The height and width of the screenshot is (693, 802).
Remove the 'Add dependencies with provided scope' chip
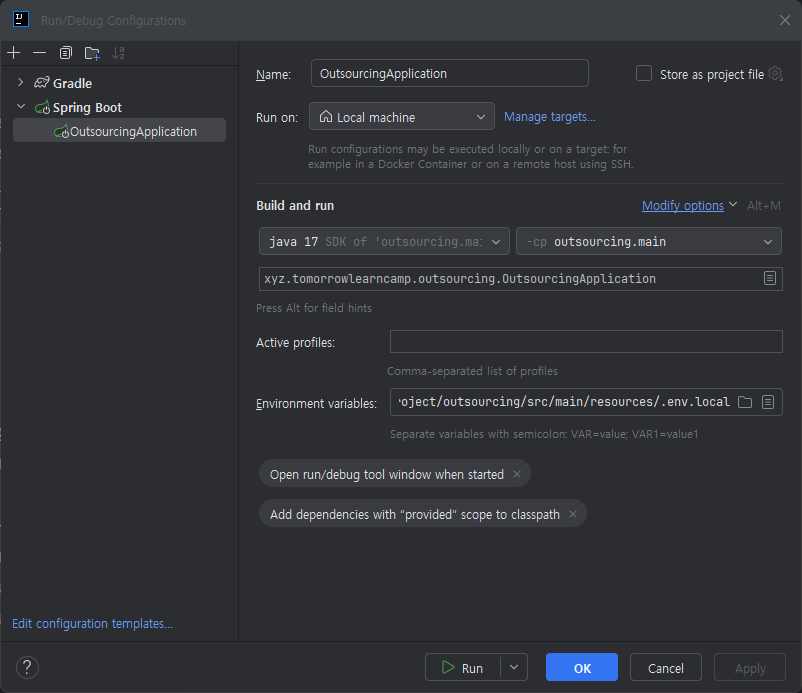573,514
